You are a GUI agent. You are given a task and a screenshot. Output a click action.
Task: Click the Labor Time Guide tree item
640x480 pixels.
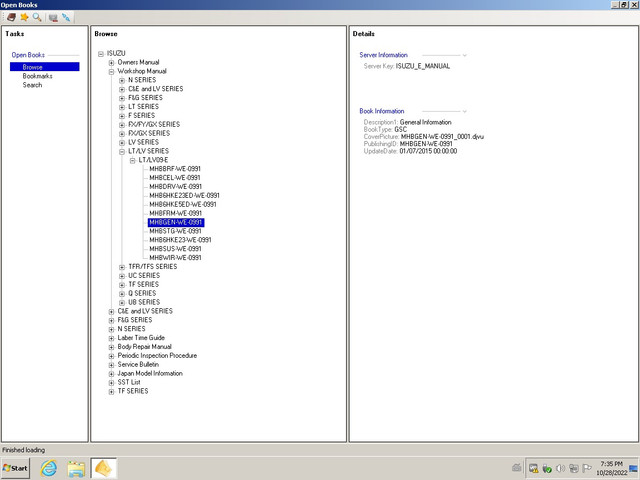[141, 338]
